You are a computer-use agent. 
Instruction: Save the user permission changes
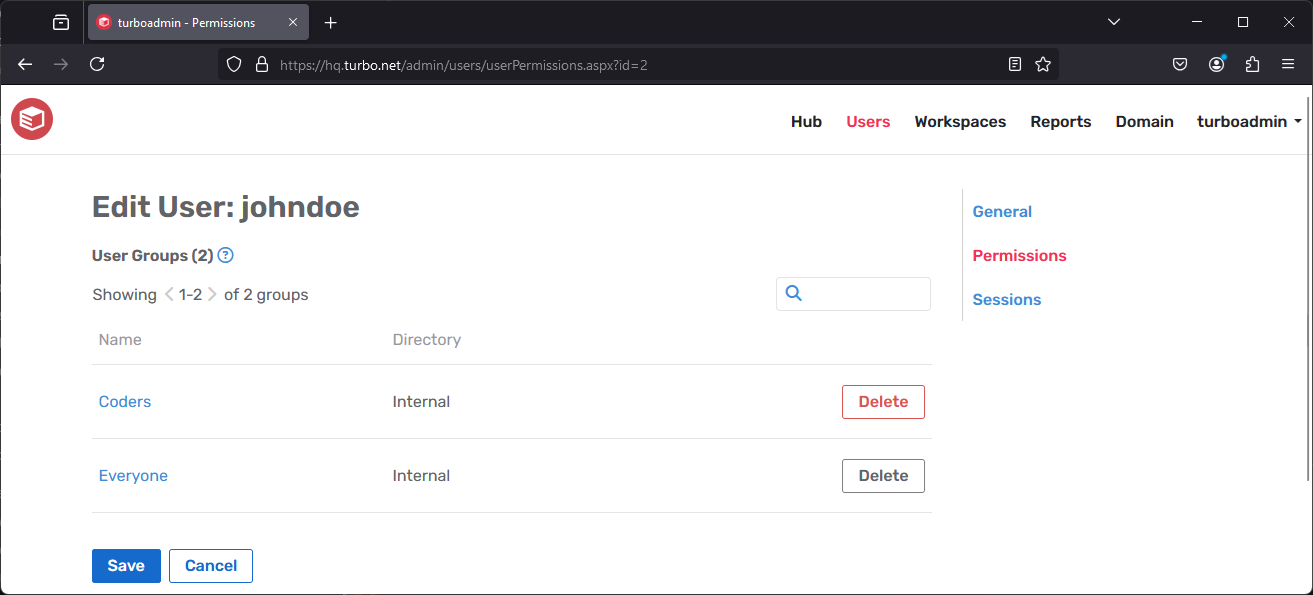(x=126, y=565)
